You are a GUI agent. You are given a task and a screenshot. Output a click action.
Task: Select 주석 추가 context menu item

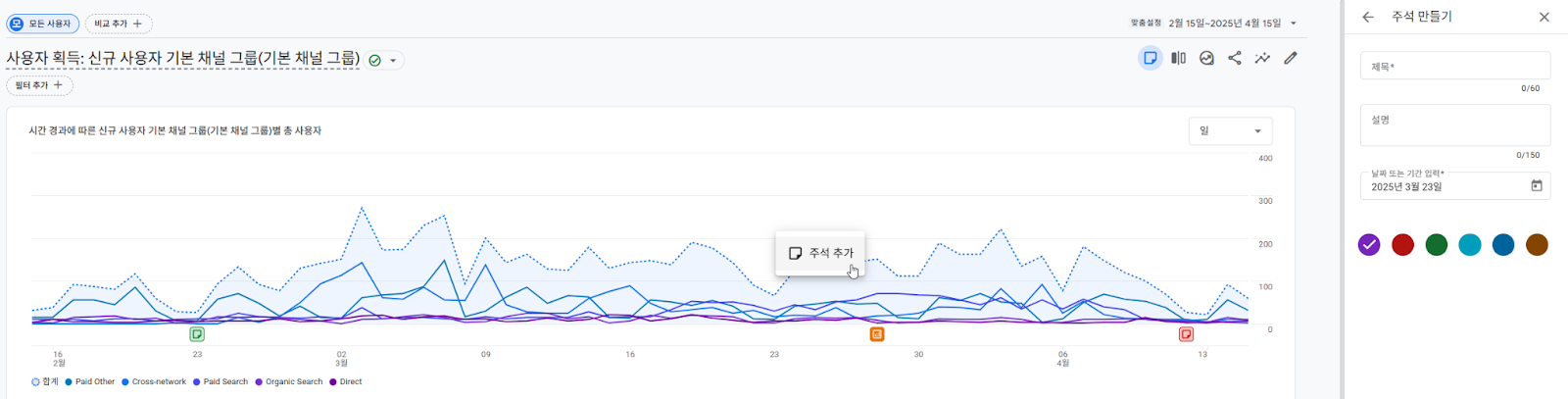(820, 253)
